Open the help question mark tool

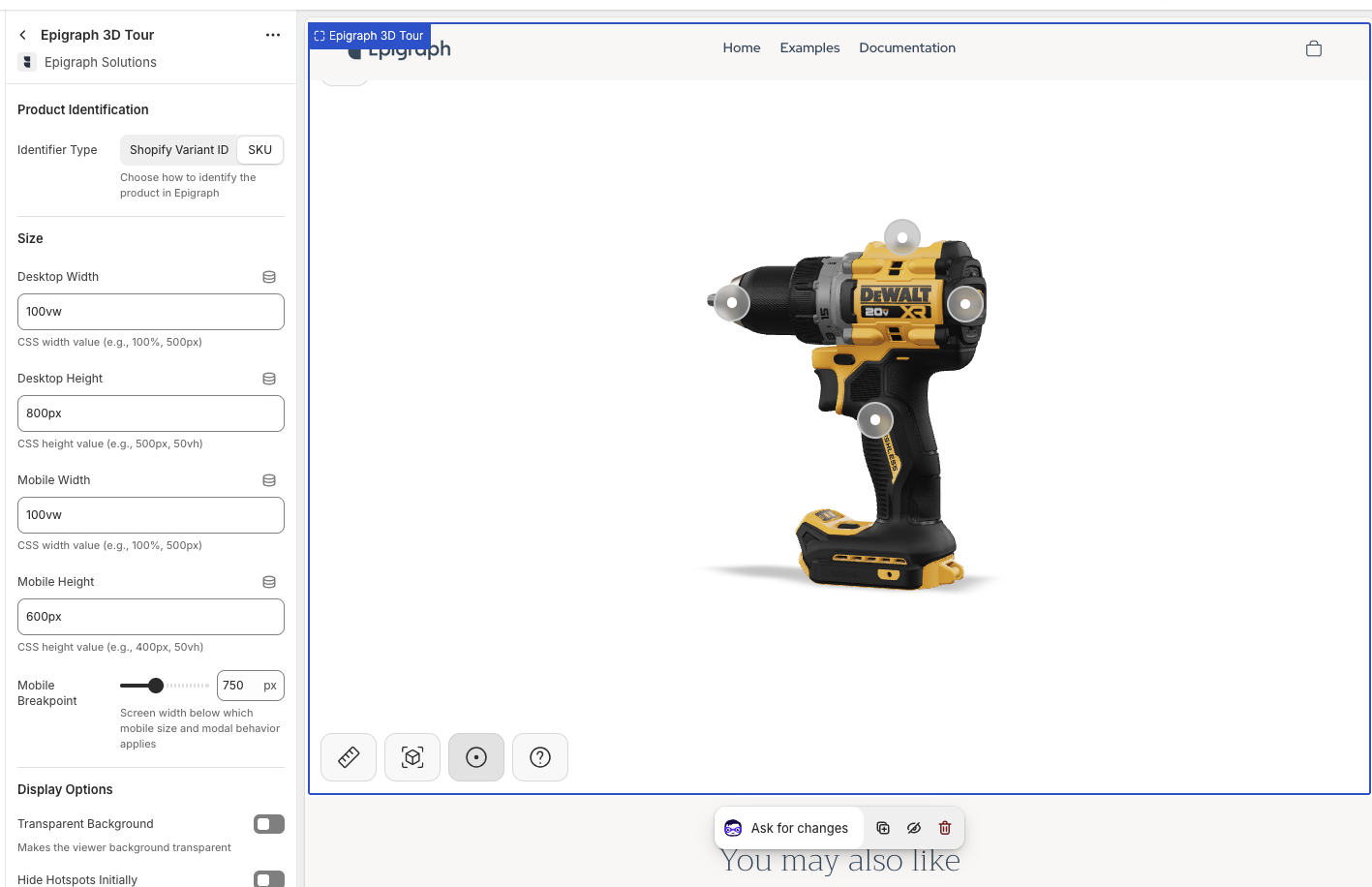click(x=539, y=757)
